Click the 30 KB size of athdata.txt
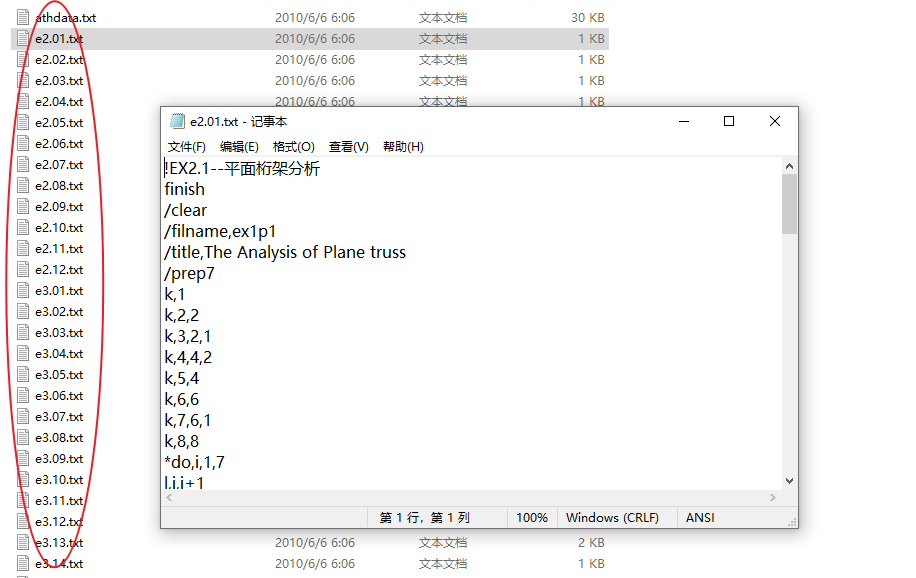916x578 pixels. tap(588, 18)
